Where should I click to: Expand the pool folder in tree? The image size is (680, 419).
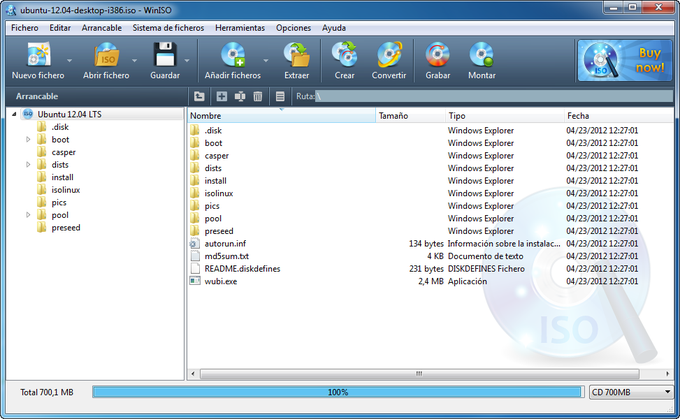click(x=28, y=215)
